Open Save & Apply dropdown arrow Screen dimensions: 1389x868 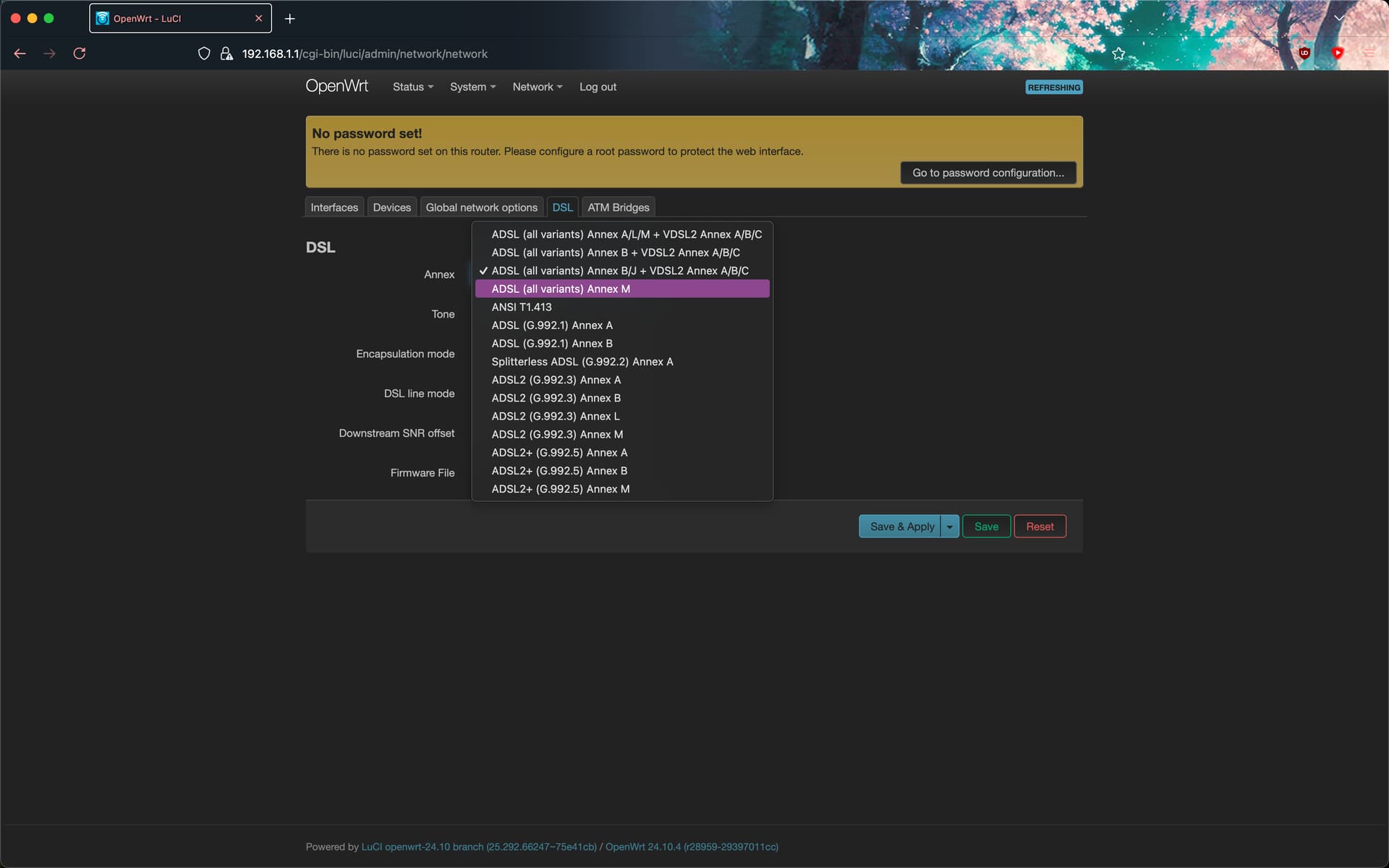950,527
